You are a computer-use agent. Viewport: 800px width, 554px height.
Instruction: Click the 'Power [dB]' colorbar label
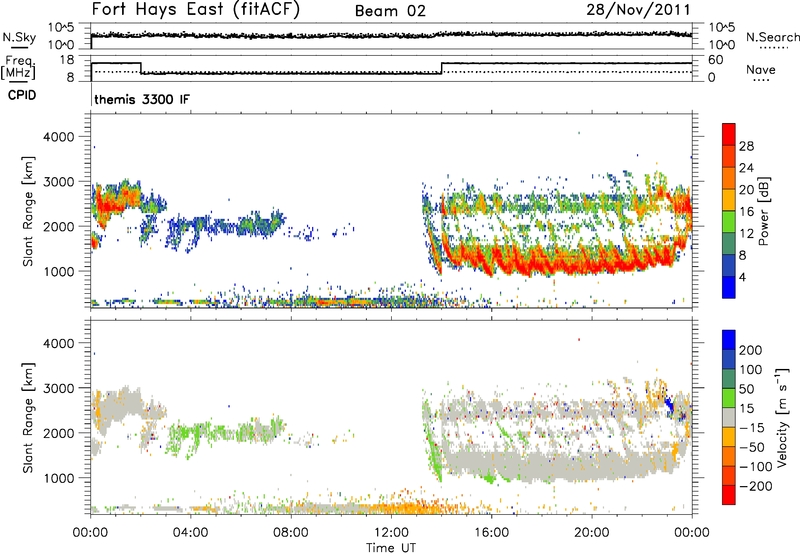[763, 211]
